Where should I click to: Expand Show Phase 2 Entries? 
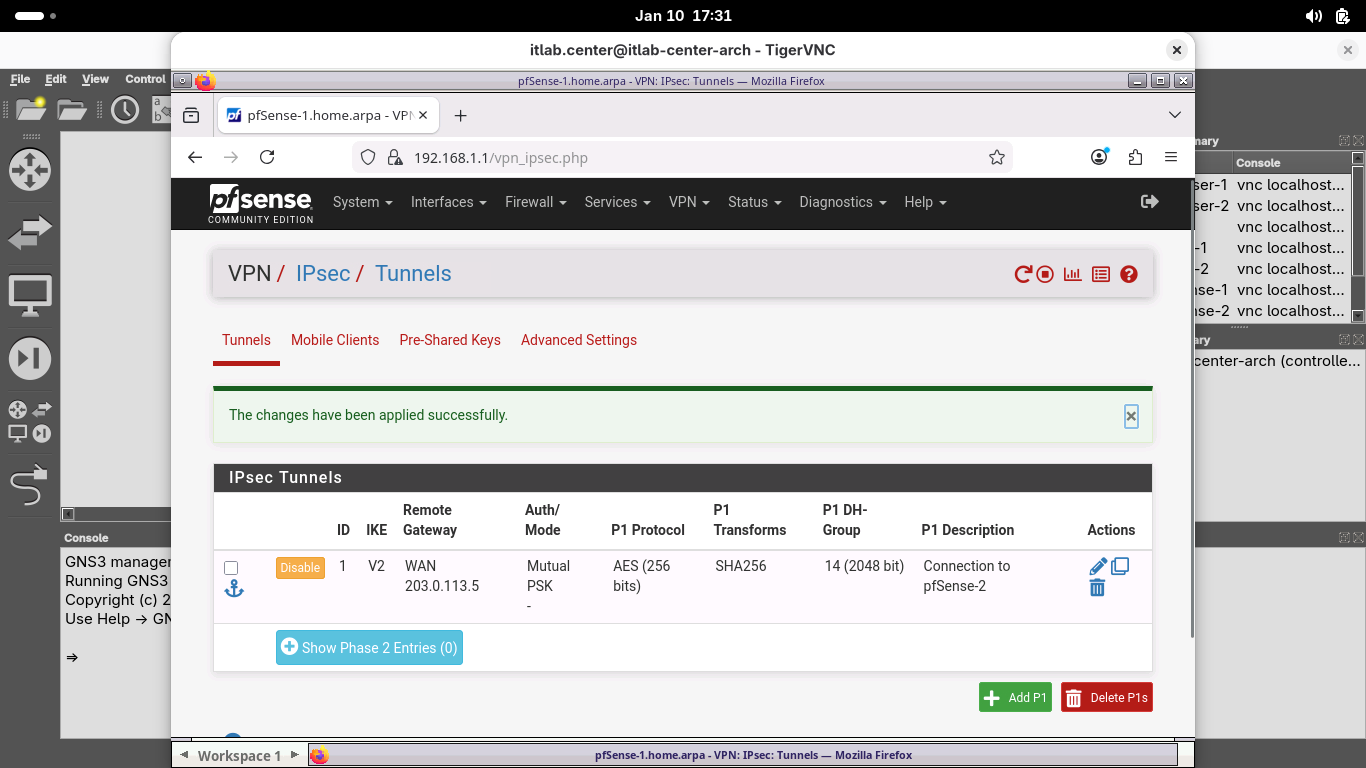pyautogui.click(x=369, y=648)
